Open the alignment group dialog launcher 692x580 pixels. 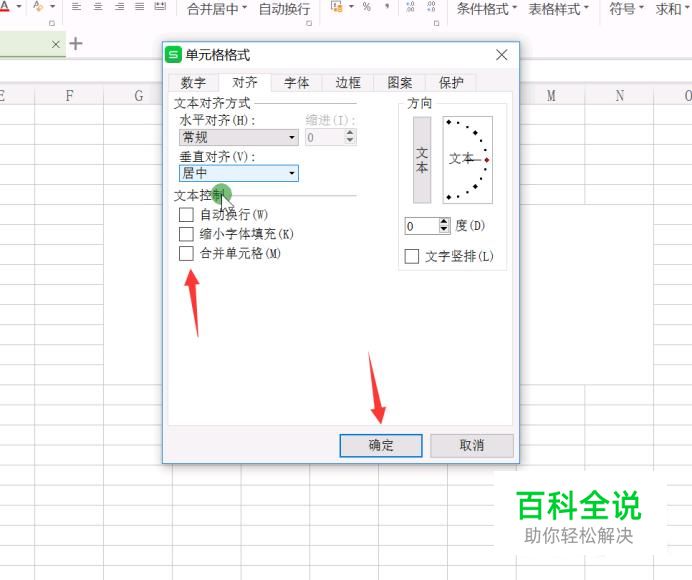point(309,23)
